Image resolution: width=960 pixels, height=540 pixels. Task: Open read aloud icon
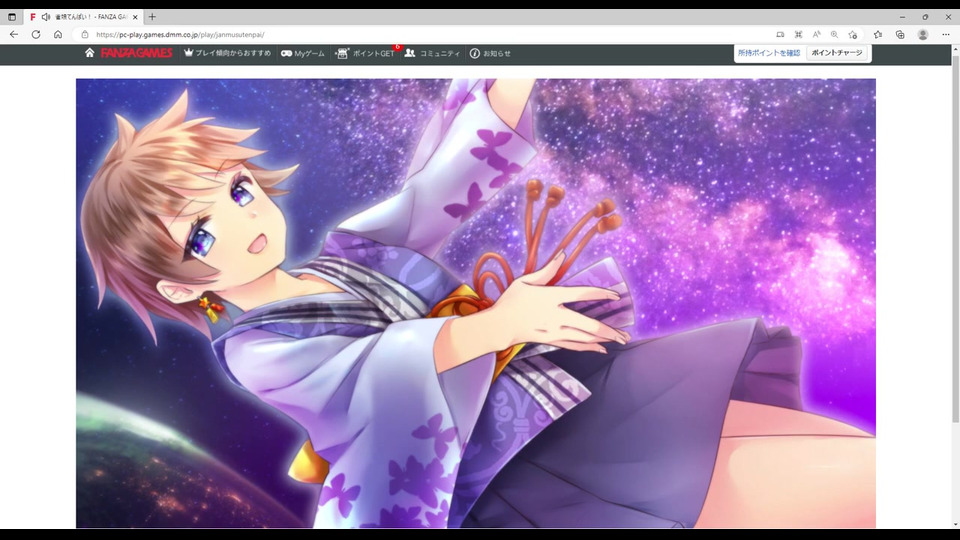point(816,35)
